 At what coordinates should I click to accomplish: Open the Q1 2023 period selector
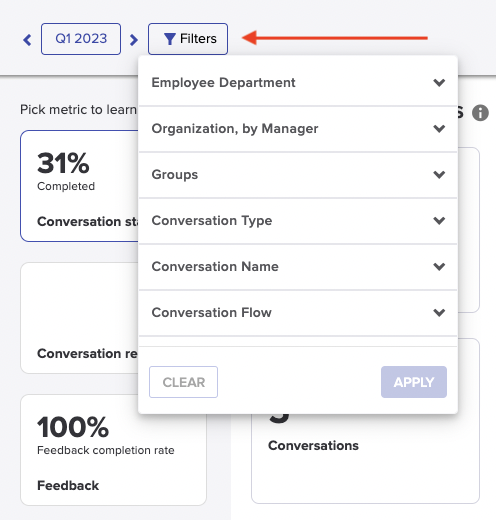81,39
